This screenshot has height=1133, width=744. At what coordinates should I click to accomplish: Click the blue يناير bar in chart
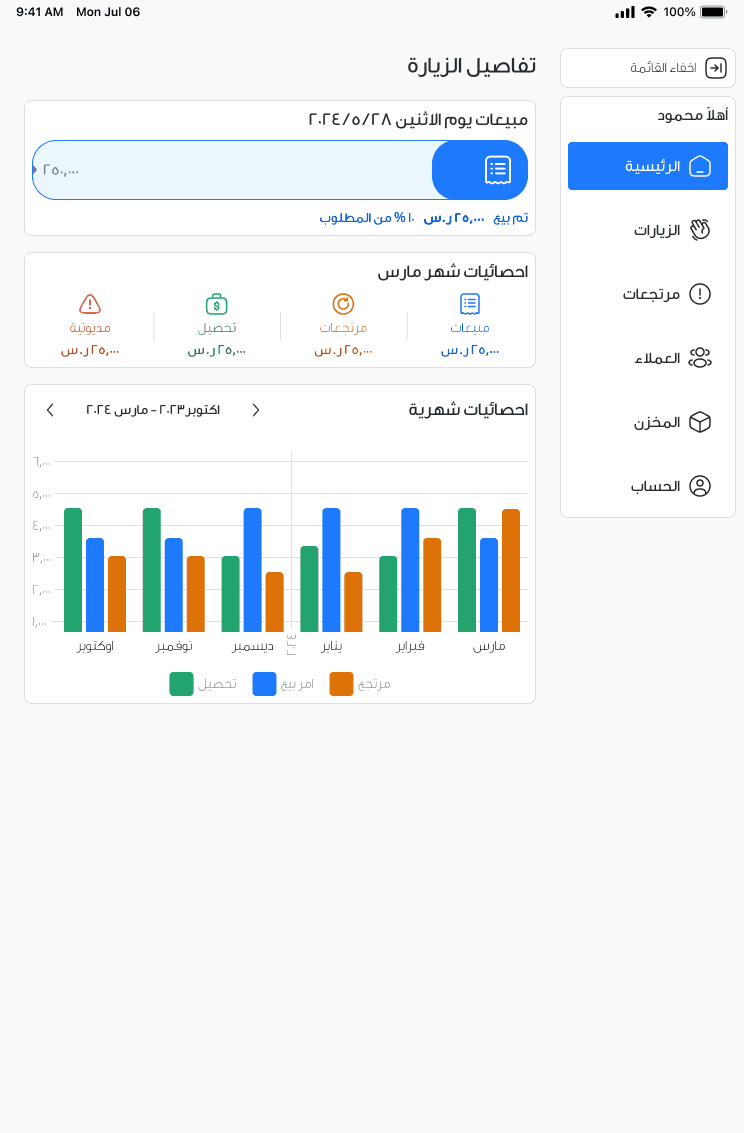[332, 570]
